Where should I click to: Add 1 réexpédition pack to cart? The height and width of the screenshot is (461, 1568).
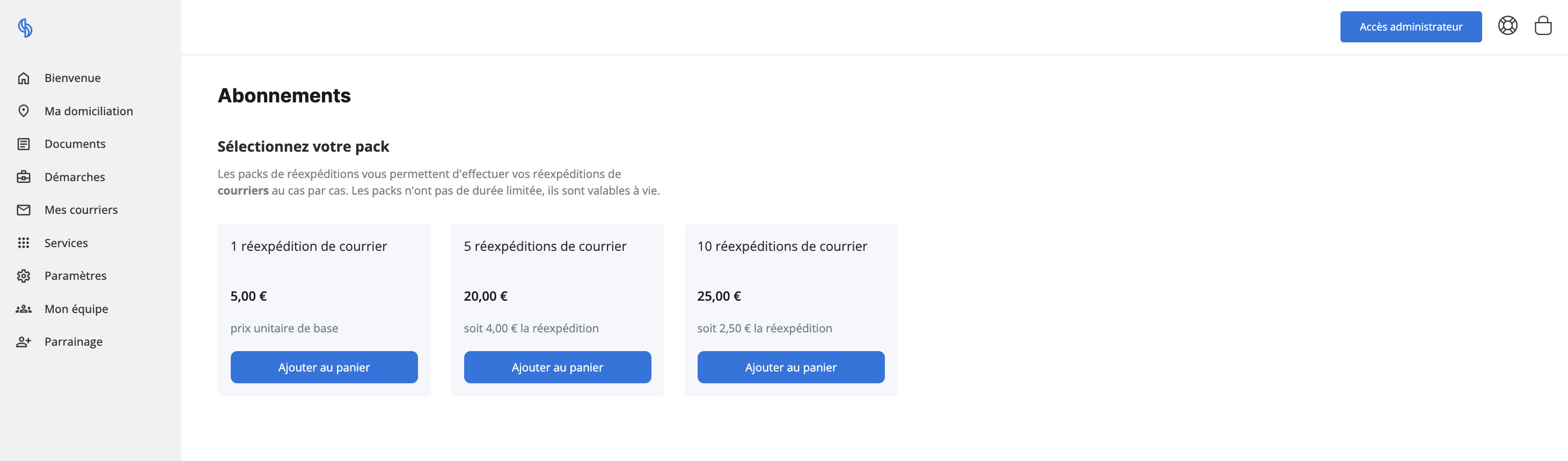click(324, 367)
